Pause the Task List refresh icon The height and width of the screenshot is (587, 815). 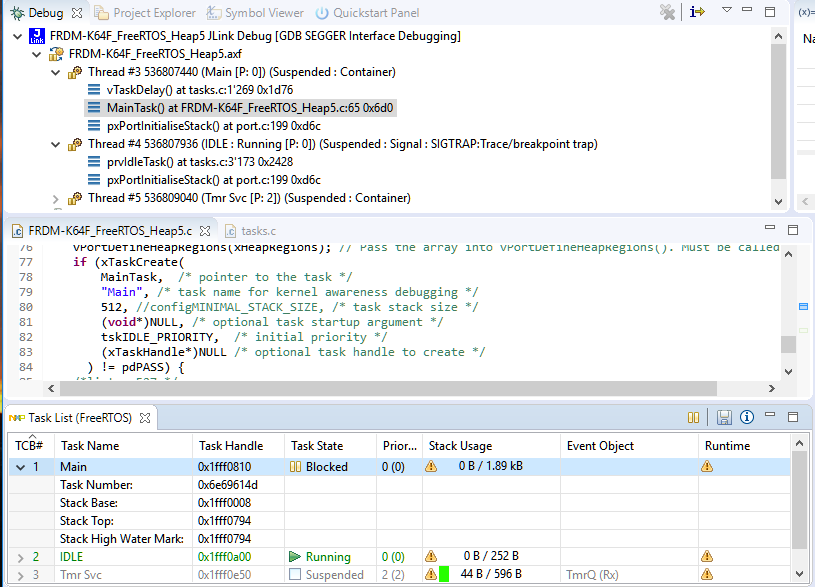[693, 418]
